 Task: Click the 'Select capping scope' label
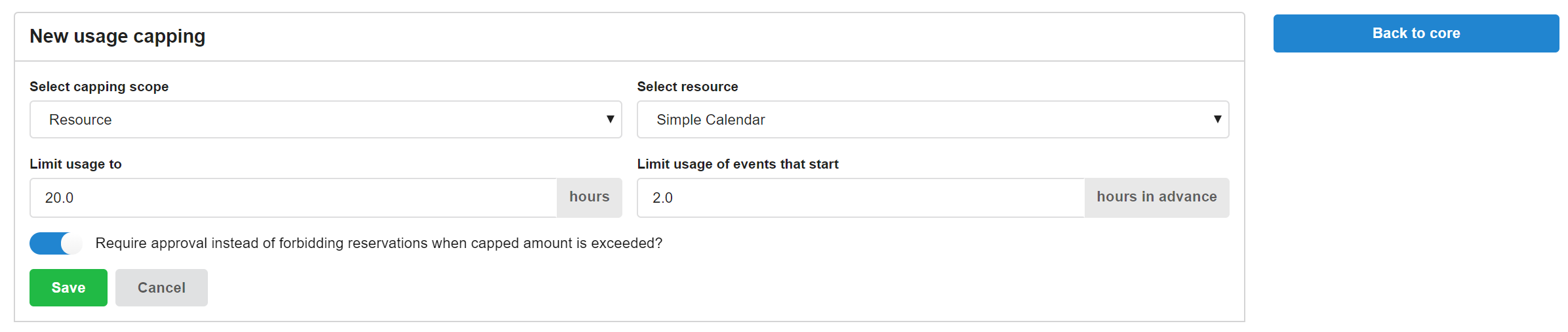click(x=99, y=87)
